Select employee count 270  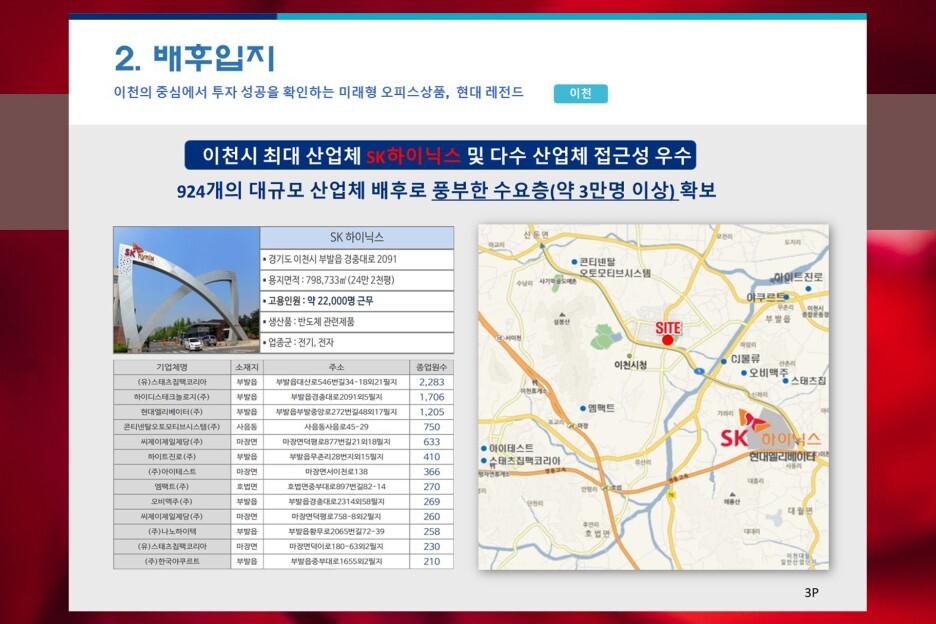tap(432, 487)
